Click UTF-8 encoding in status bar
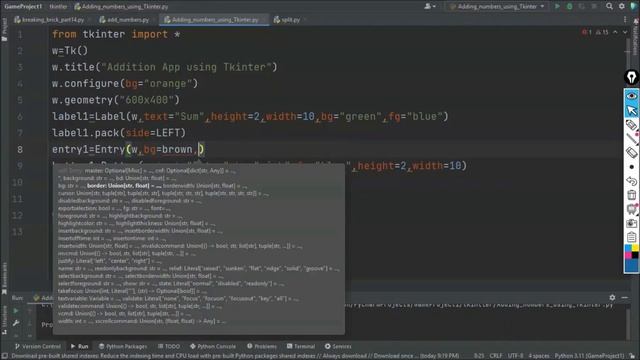Viewport: 640px width, 360px height. pos(515,356)
